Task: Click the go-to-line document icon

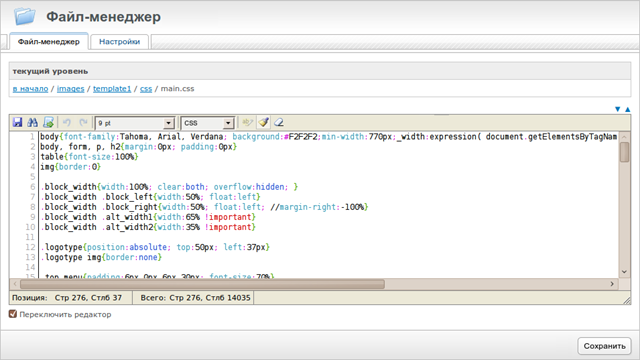Action: coord(49,122)
